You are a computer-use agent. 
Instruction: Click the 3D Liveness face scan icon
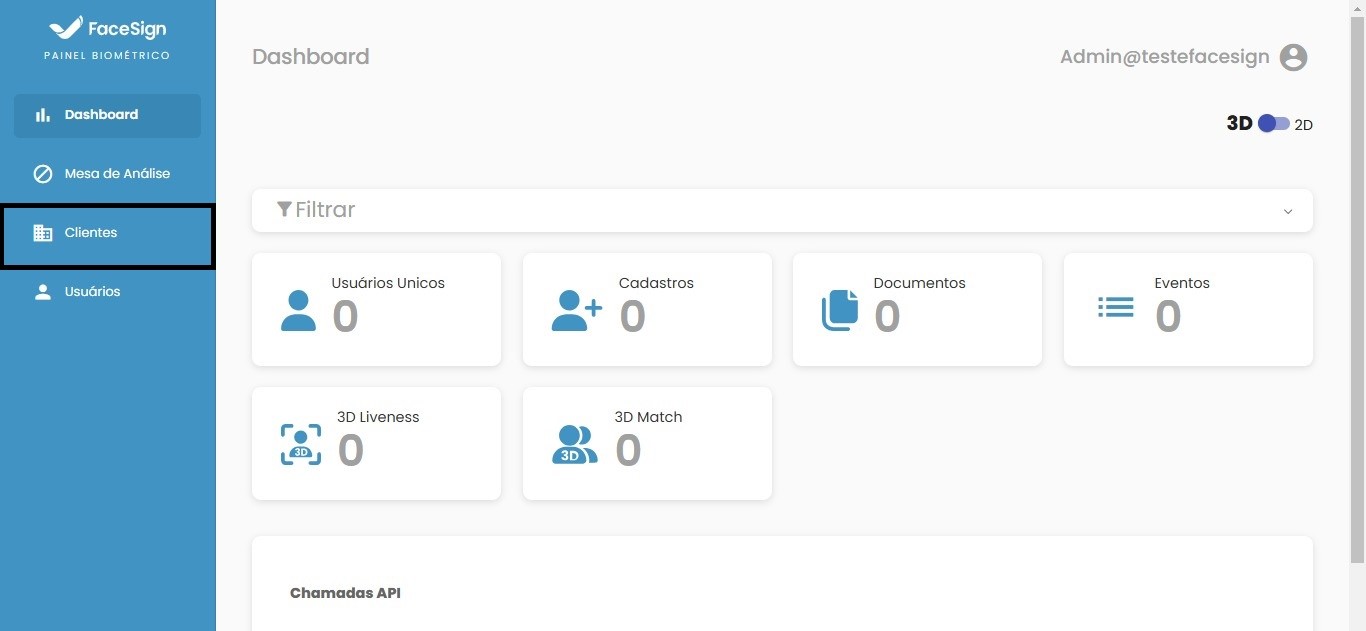[x=301, y=445]
